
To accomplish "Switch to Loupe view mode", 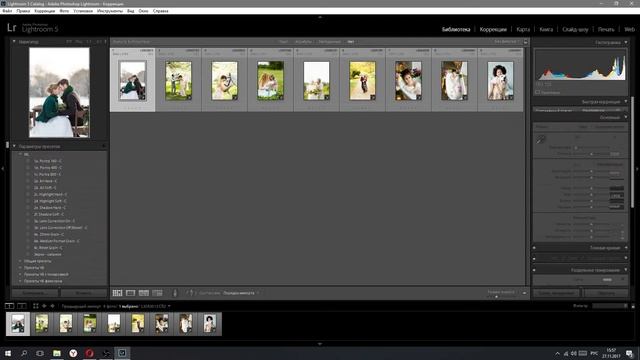I will [x=131, y=293].
